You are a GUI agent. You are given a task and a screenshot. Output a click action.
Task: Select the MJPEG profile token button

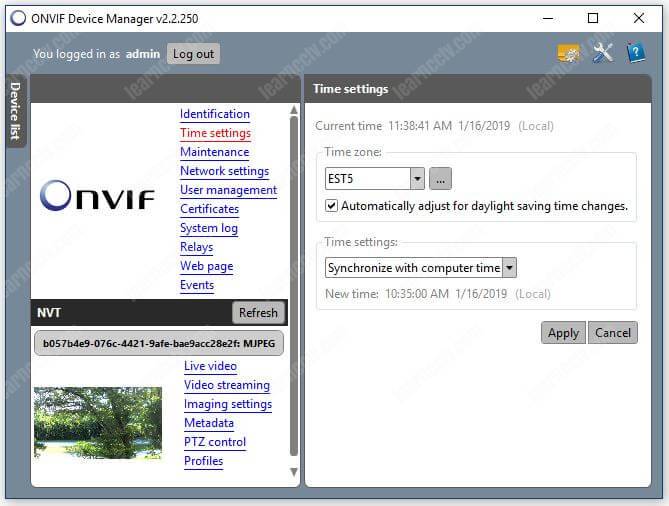(x=159, y=343)
